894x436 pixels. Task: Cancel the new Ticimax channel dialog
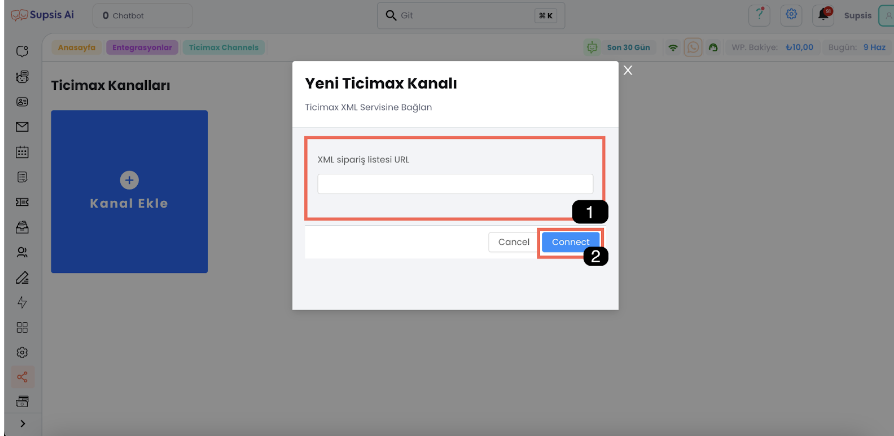[x=513, y=242]
